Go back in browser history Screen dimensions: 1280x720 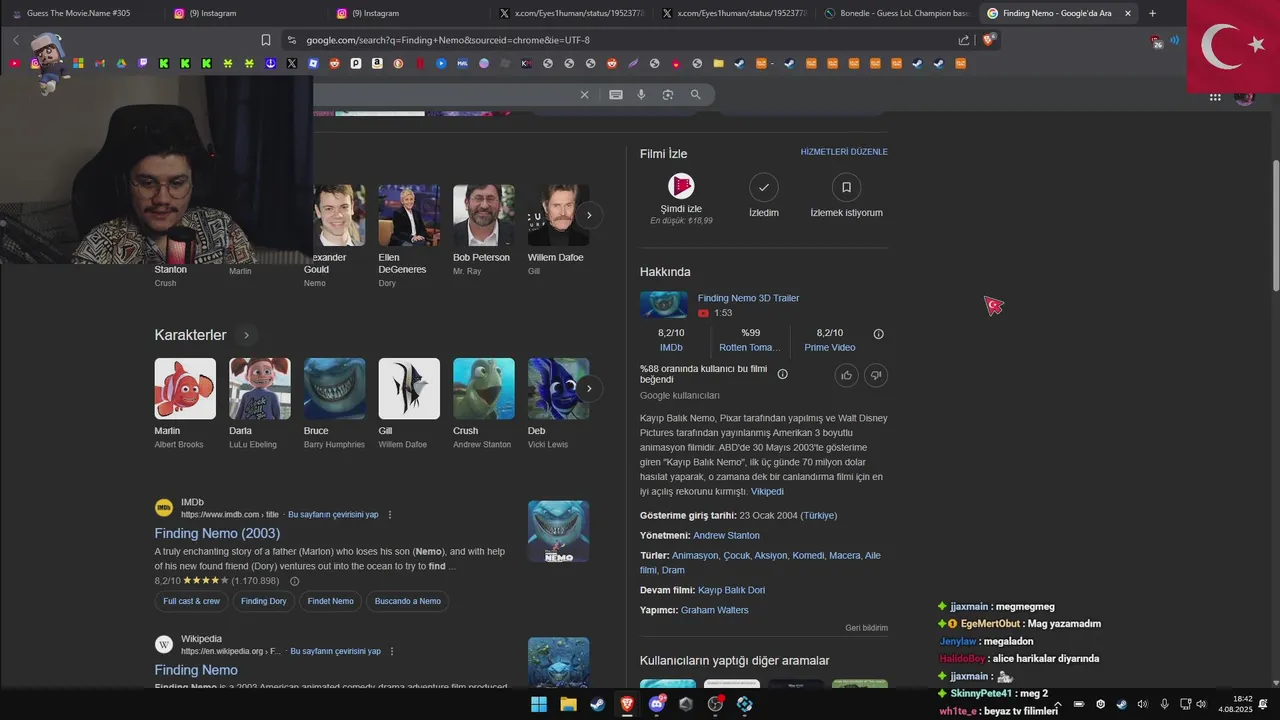(x=16, y=40)
